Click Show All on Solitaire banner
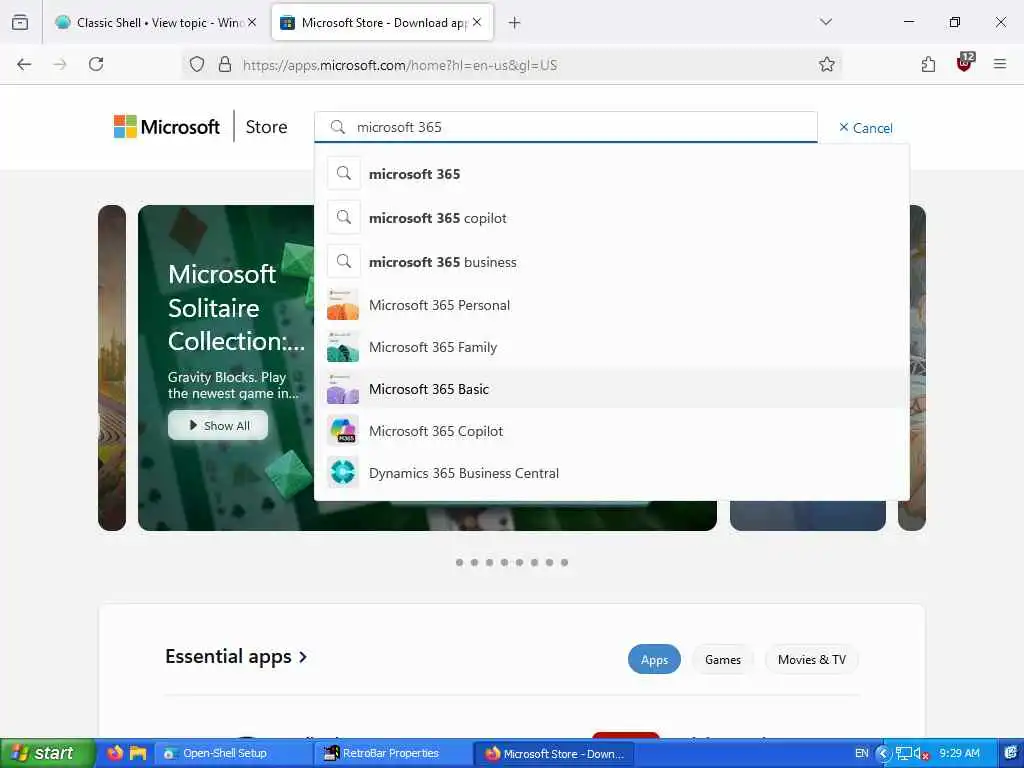1024x768 pixels. click(218, 425)
